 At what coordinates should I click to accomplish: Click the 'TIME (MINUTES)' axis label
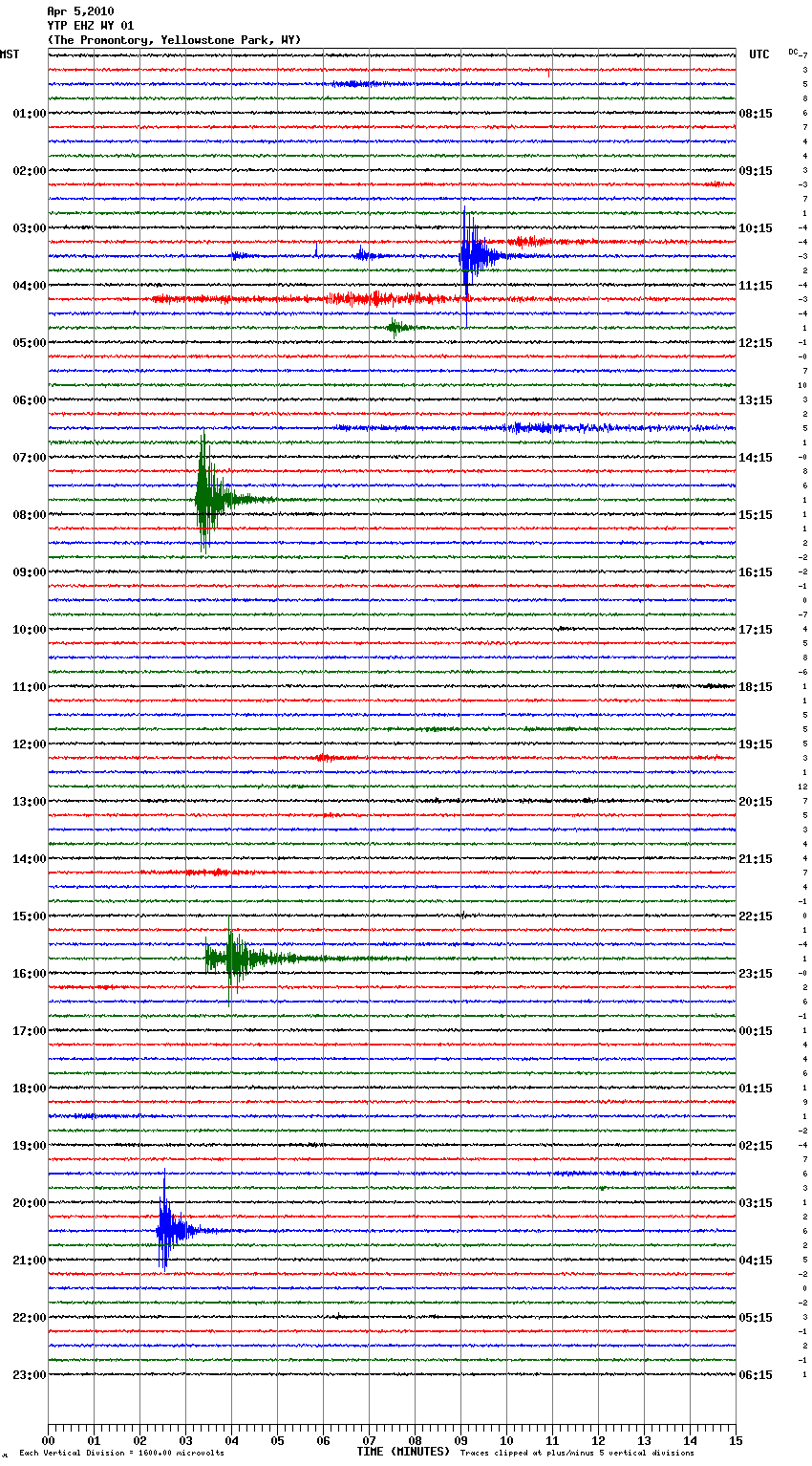click(x=403, y=1452)
